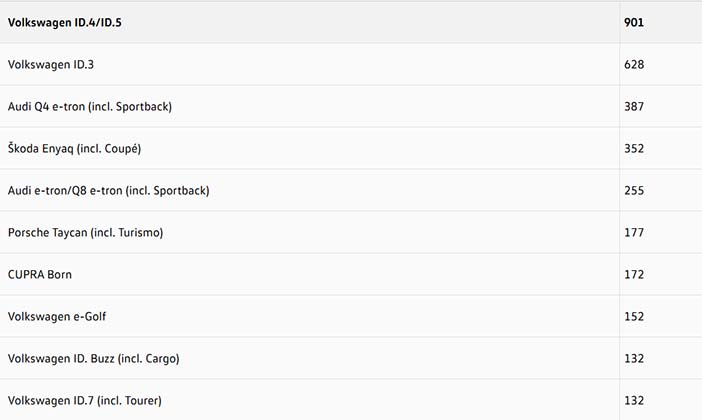Select the 152 figure
702x420 pixels.
pyautogui.click(x=633, y=316)
